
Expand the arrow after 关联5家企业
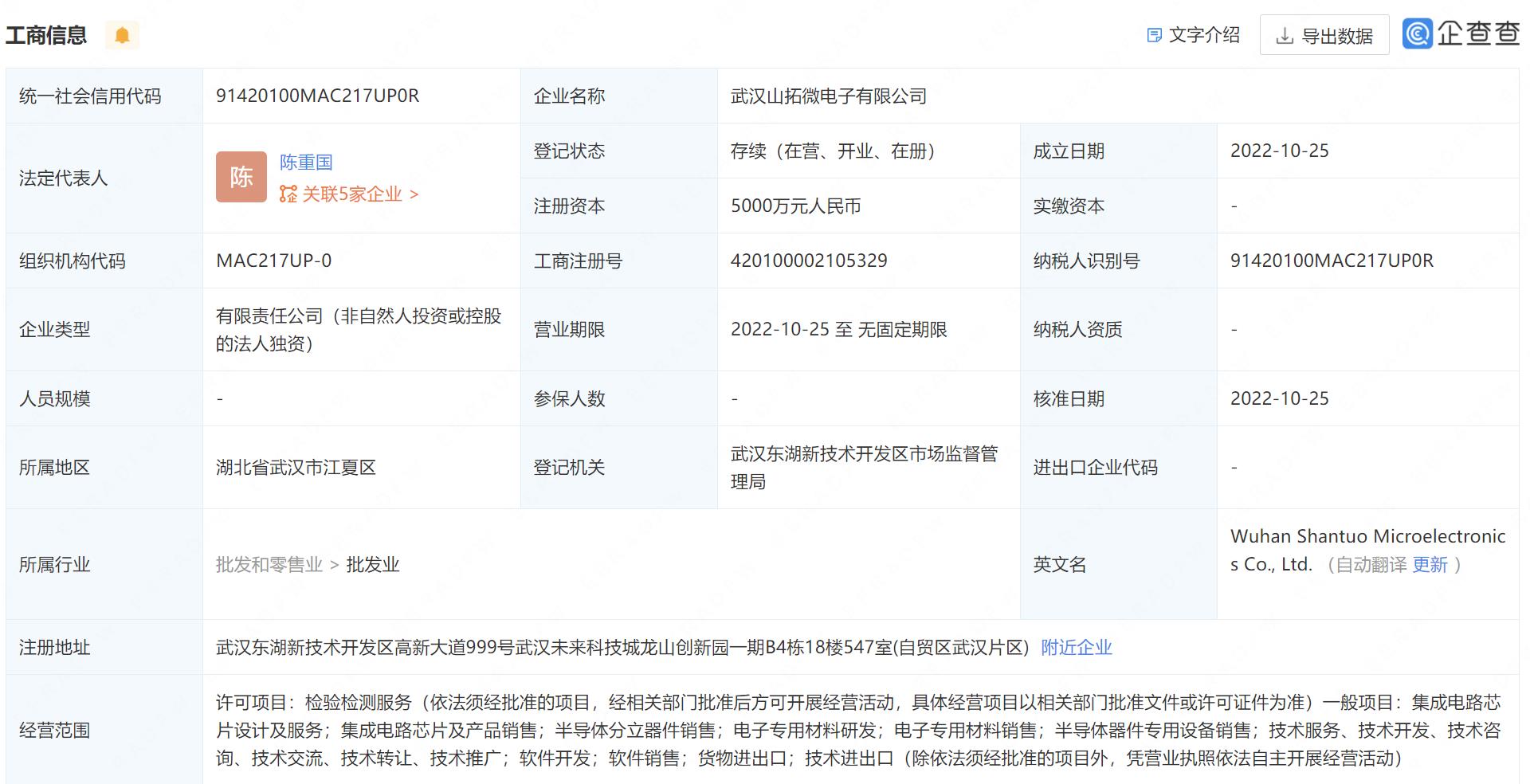pyautogui.click(x=414, y=194)
